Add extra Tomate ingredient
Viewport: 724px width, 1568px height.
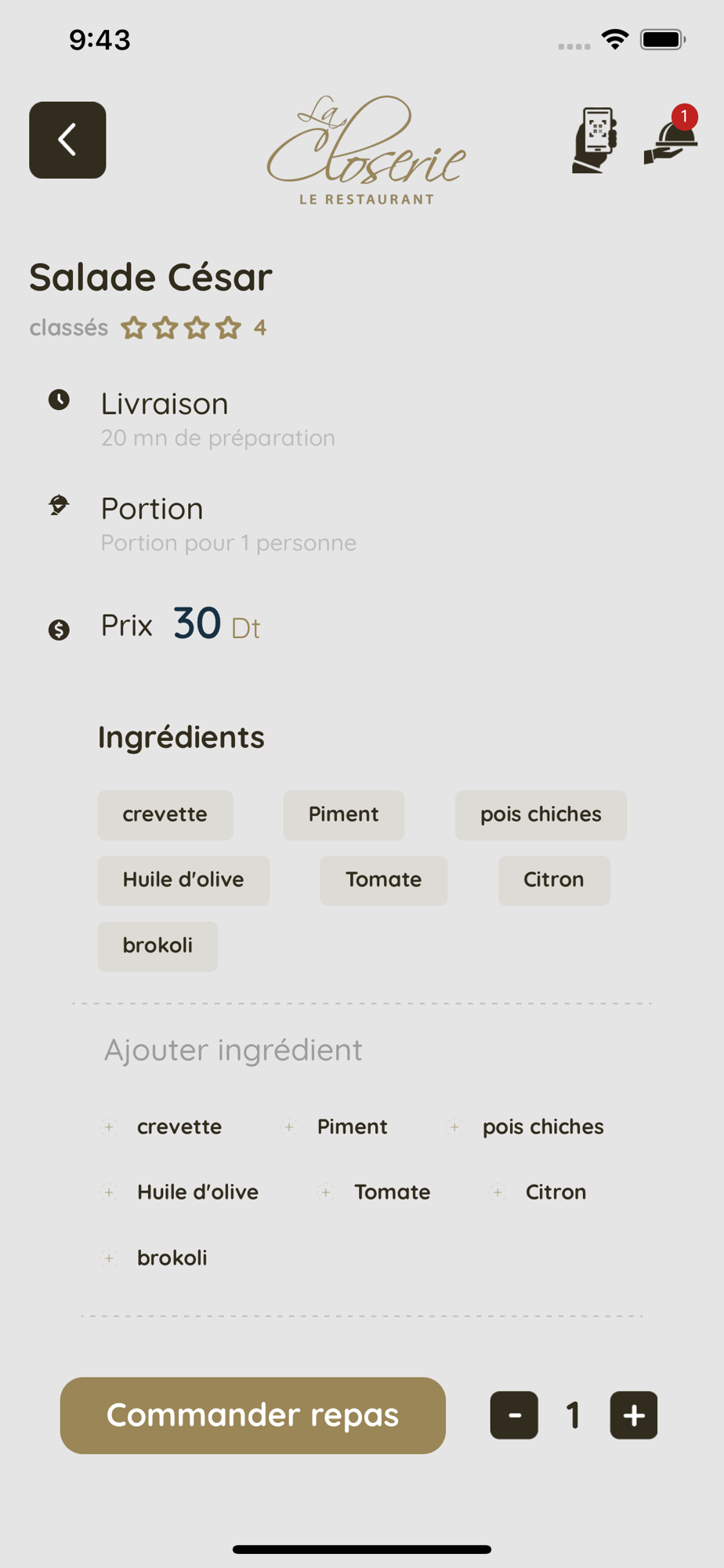327,1192
